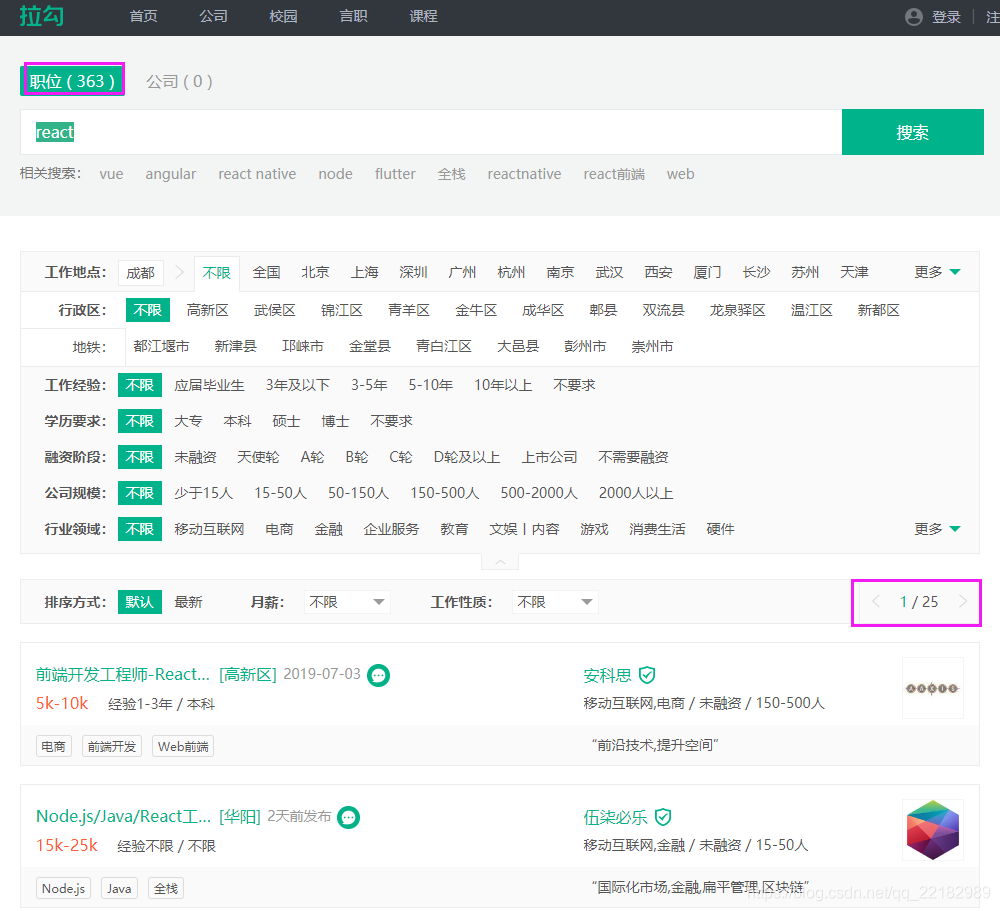
Task: Click related search 'react native'
Action: coord(257,174)
